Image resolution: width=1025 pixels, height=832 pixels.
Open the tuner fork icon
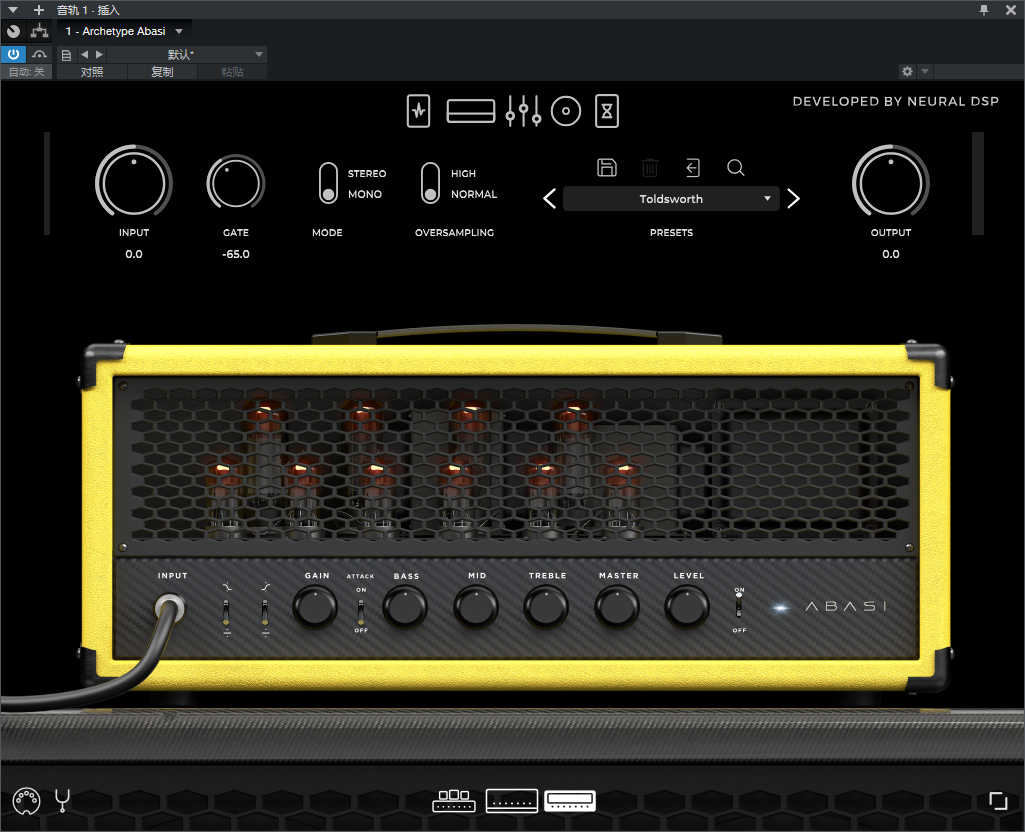[62, 801]
